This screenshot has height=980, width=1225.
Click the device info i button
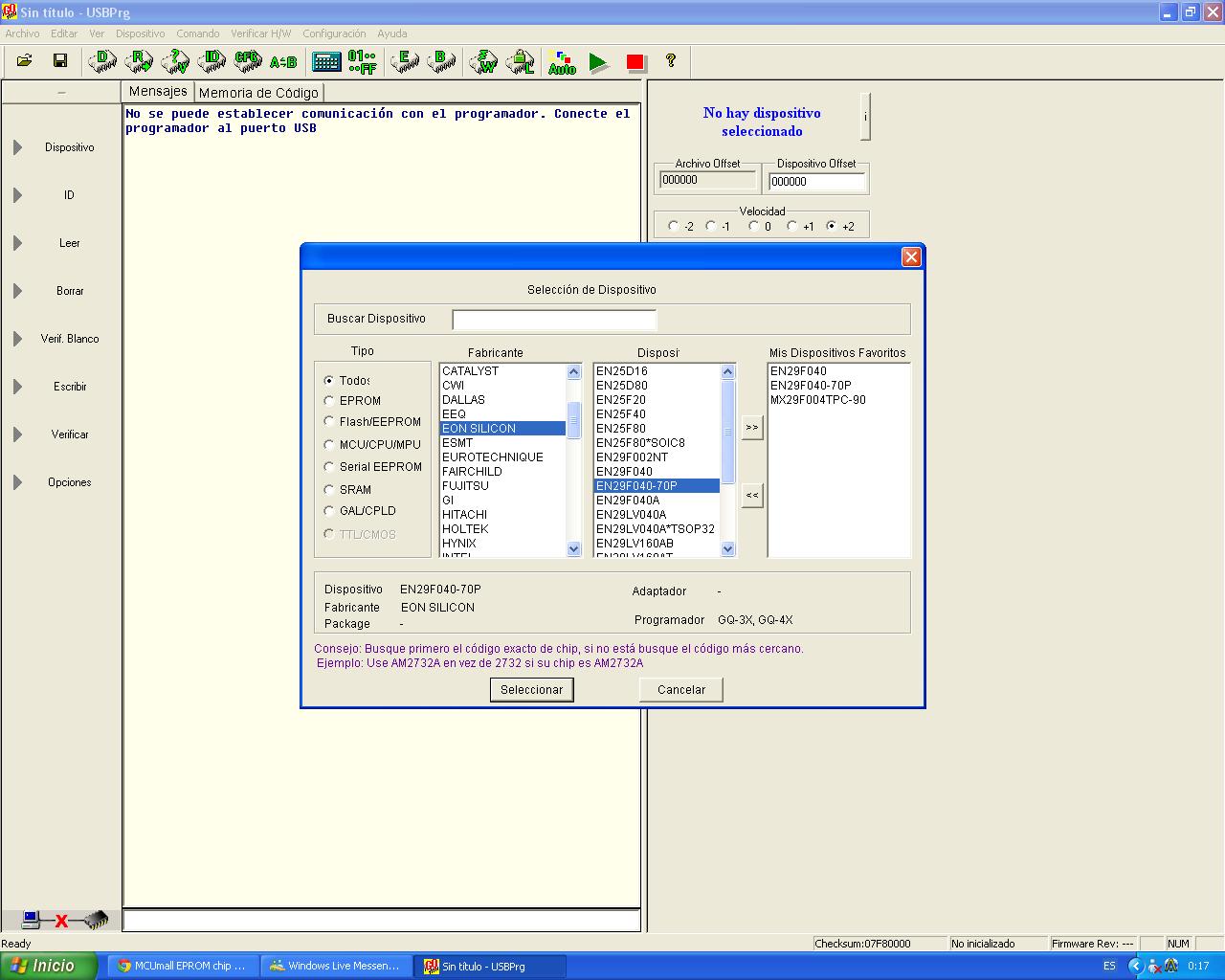click(x=865, y=117)
